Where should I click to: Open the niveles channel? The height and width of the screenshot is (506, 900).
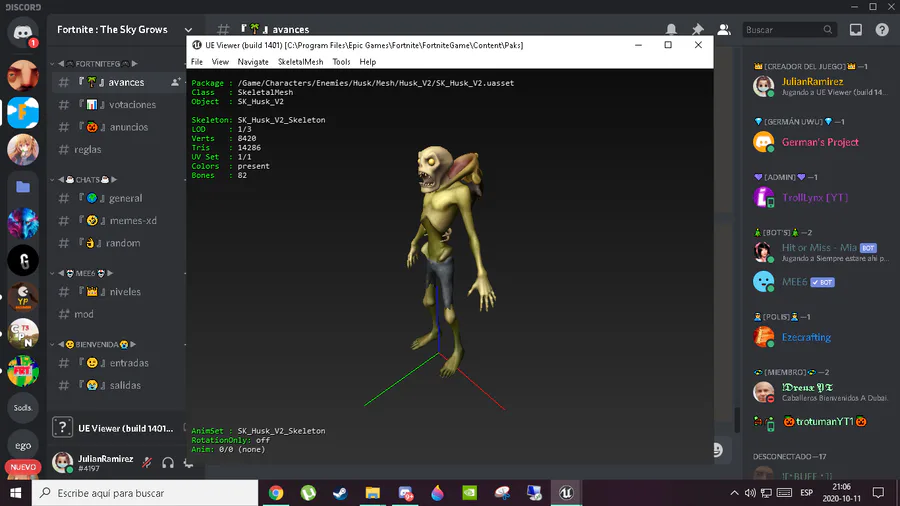pyautogui.click(x=118, y=291)
